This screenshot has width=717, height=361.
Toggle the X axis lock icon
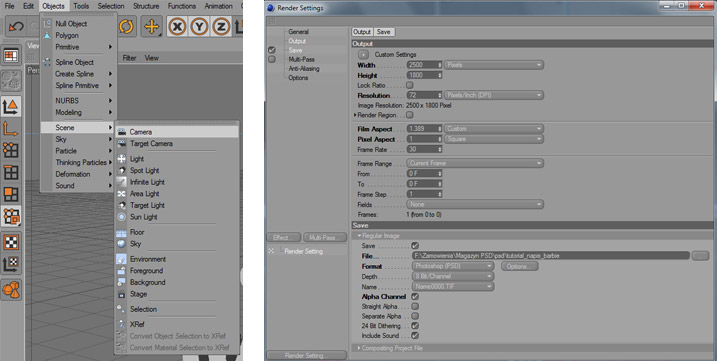click(x=177, y=27)
